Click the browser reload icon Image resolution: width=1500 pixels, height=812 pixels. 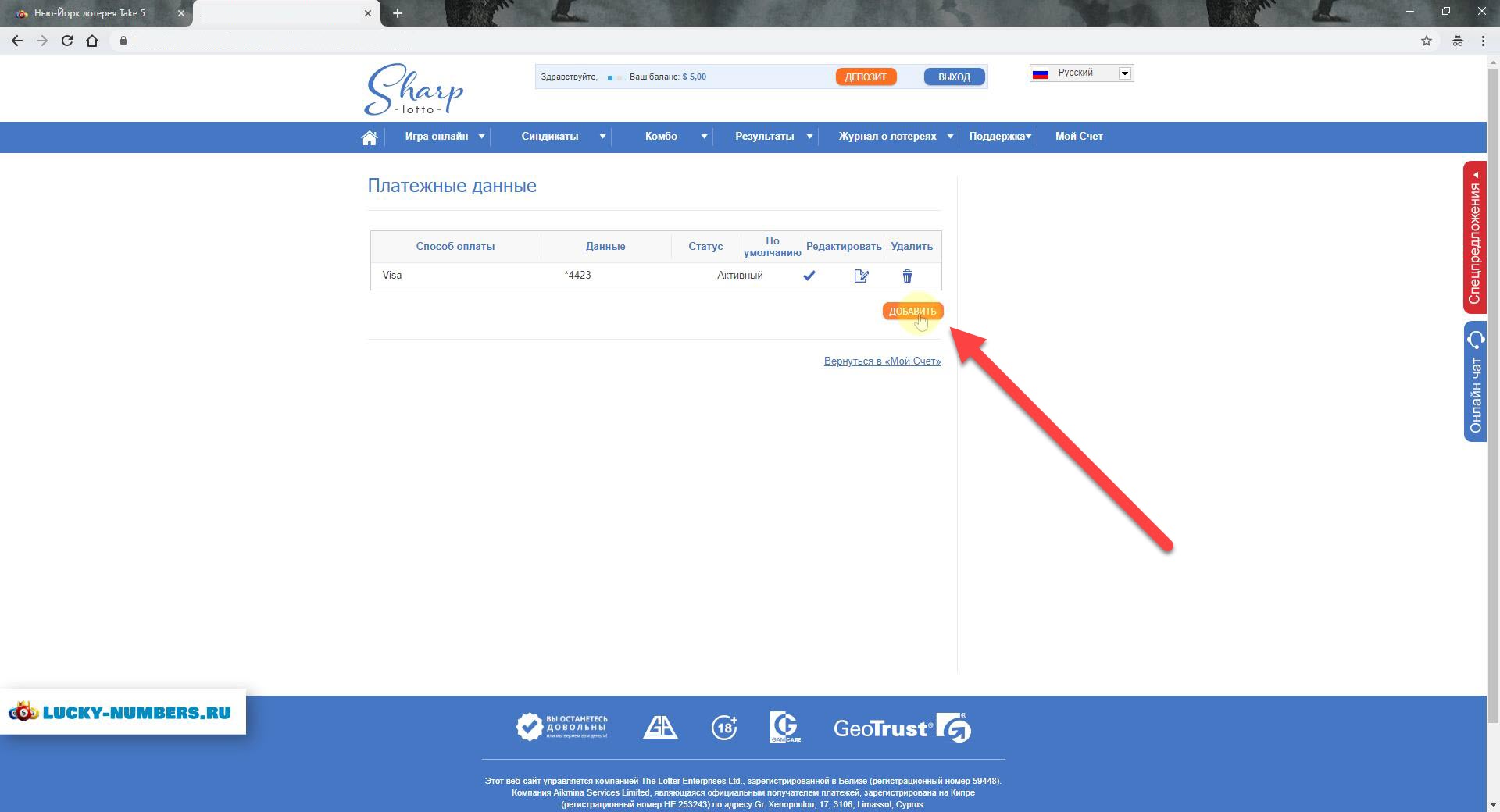point(67,41)
